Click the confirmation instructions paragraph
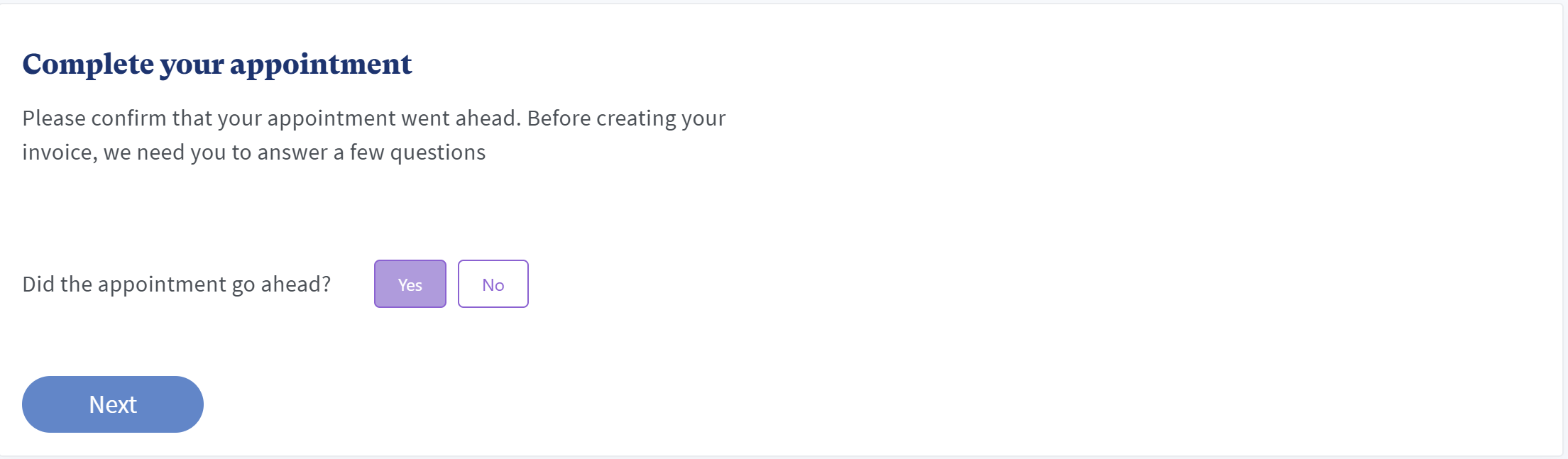1568x459 pixels. (373, 135)
